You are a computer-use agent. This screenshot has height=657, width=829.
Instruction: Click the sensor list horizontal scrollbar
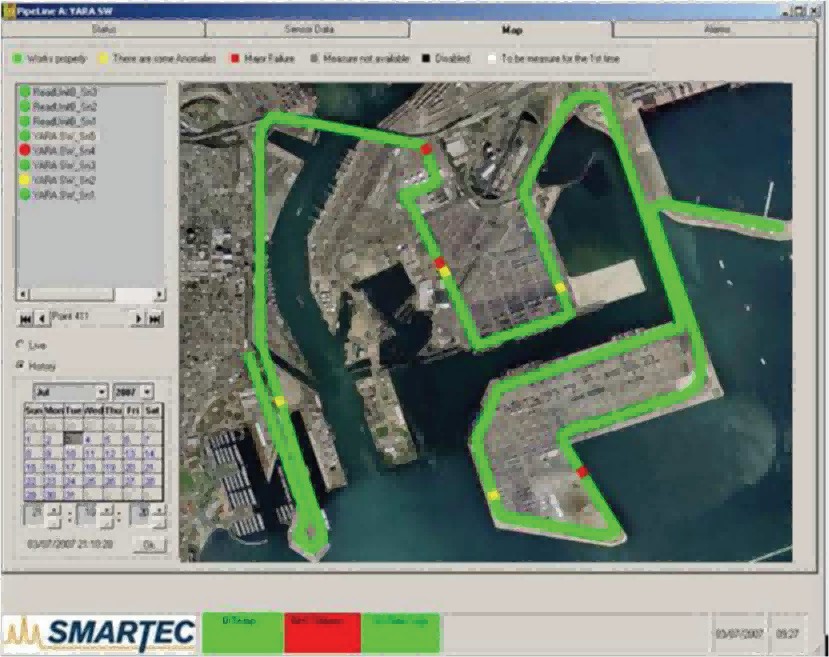[x=90, y=294]
